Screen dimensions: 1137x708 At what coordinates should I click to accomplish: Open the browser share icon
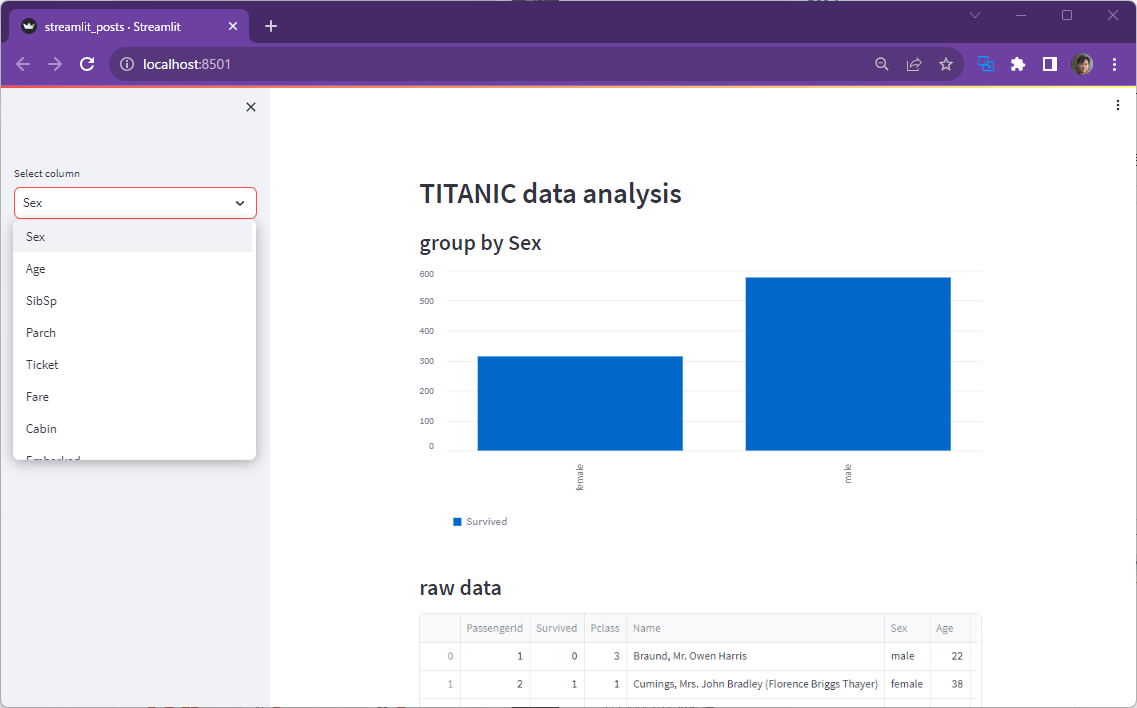point(913,63)
